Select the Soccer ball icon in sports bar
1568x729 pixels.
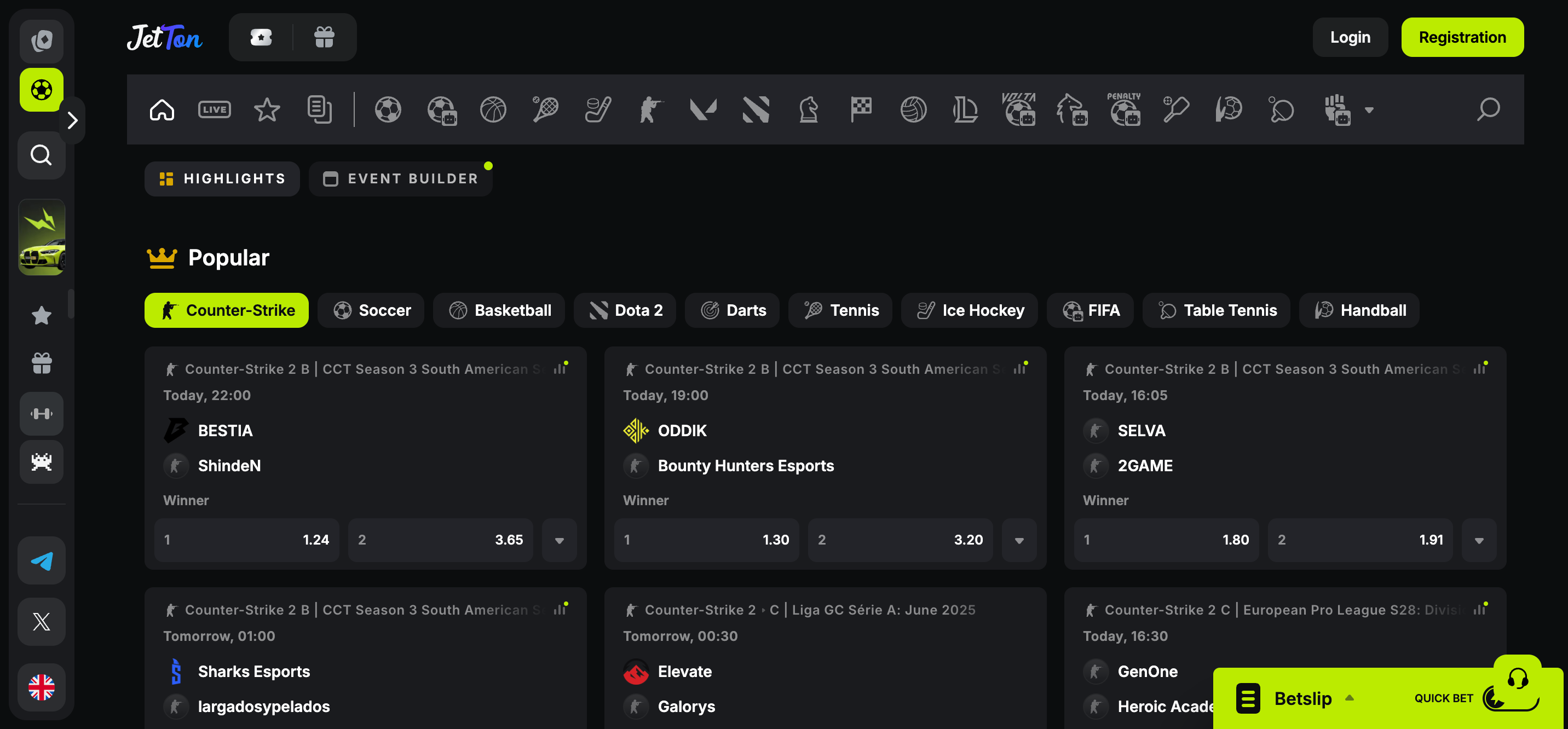click(388, 110)
